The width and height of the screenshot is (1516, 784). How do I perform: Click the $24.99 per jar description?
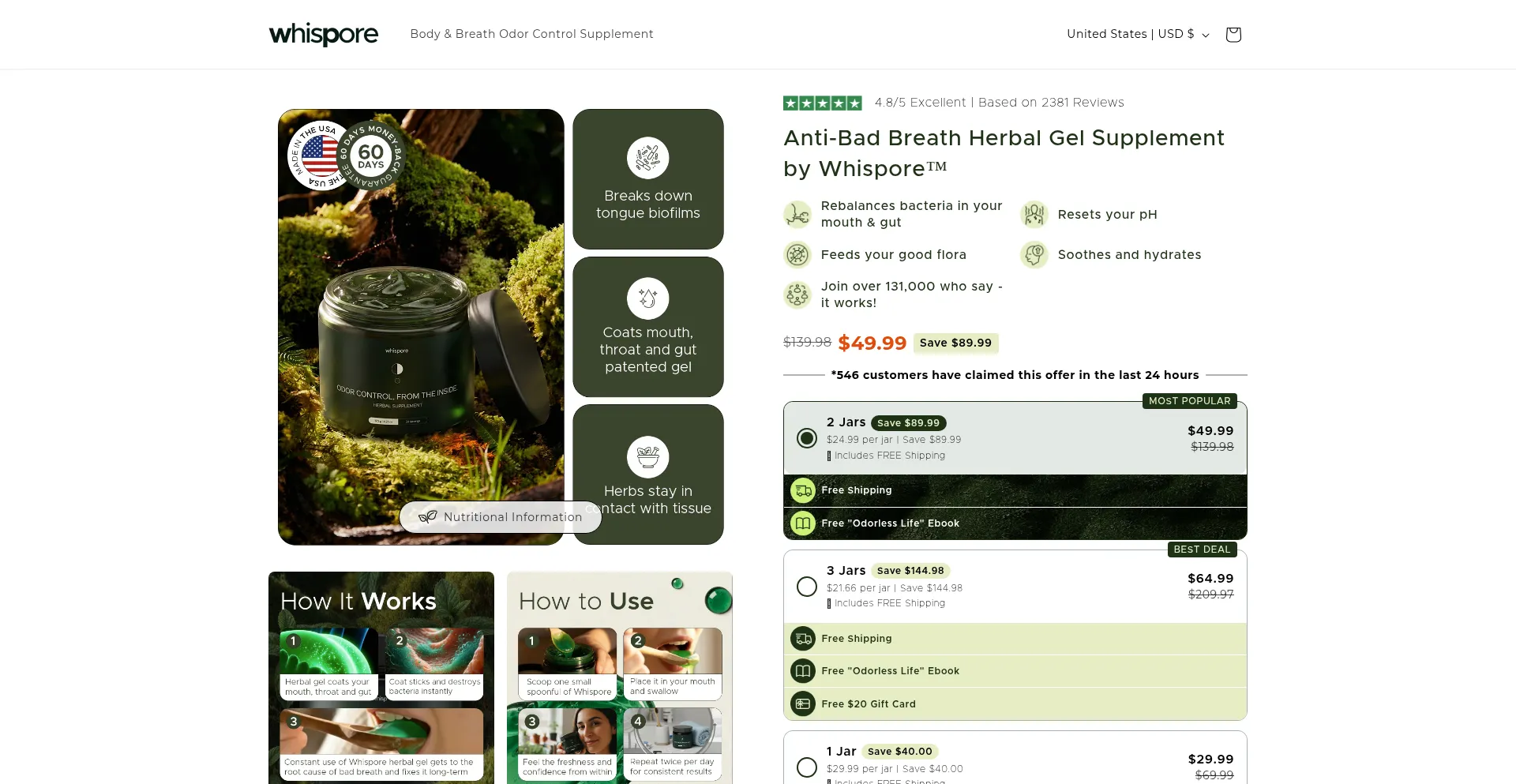[894, 440]
